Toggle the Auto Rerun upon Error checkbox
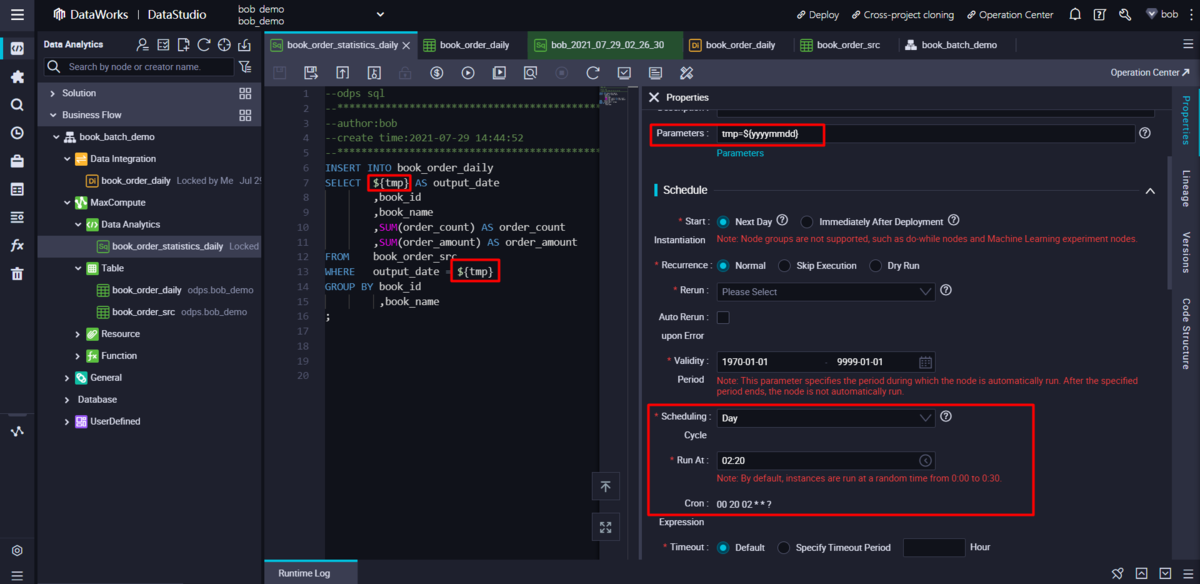The width and height of the screenshot is (1200, 584). click(x=723, y=317)
